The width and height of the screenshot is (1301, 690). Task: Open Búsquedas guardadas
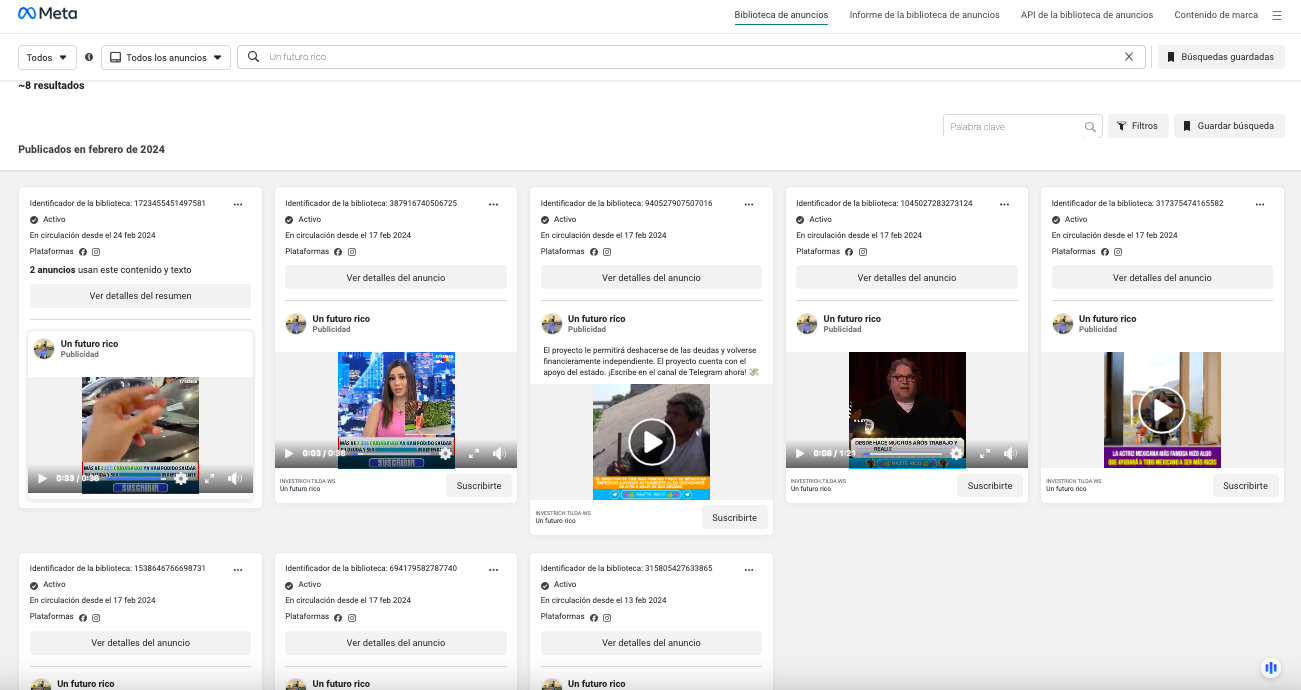[x=1221, y=57]
